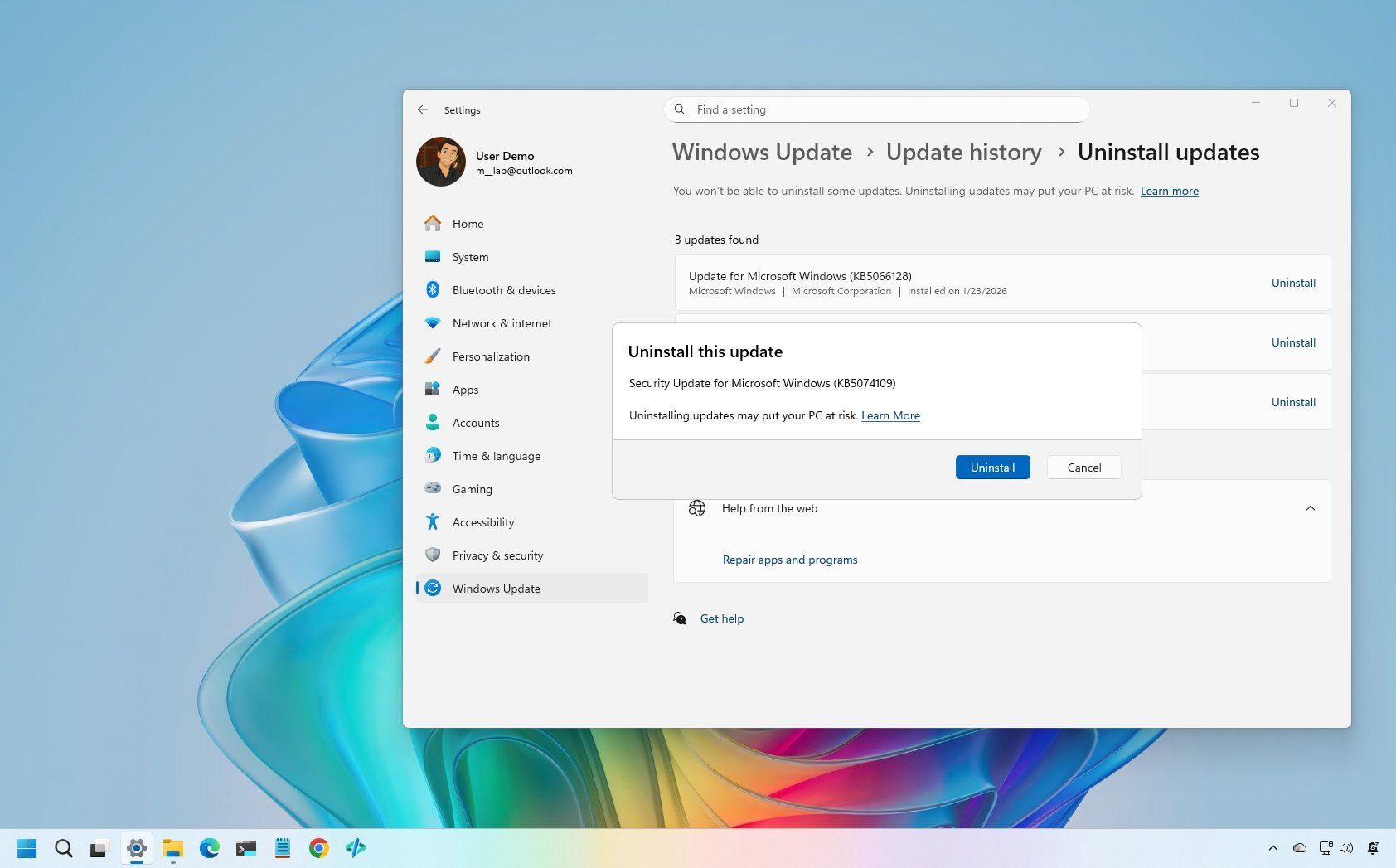Open System settings from the sidebar

(470, 257)
